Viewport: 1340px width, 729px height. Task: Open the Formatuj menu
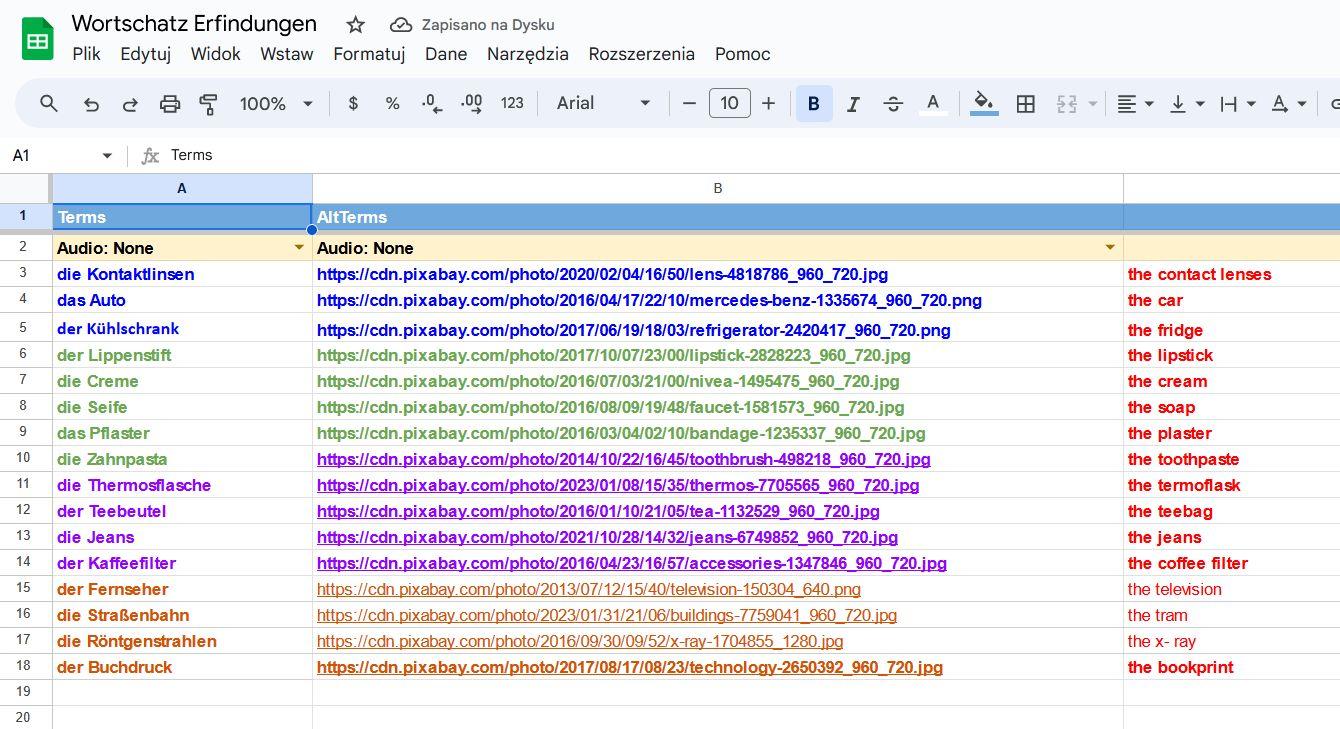point(368,54)
